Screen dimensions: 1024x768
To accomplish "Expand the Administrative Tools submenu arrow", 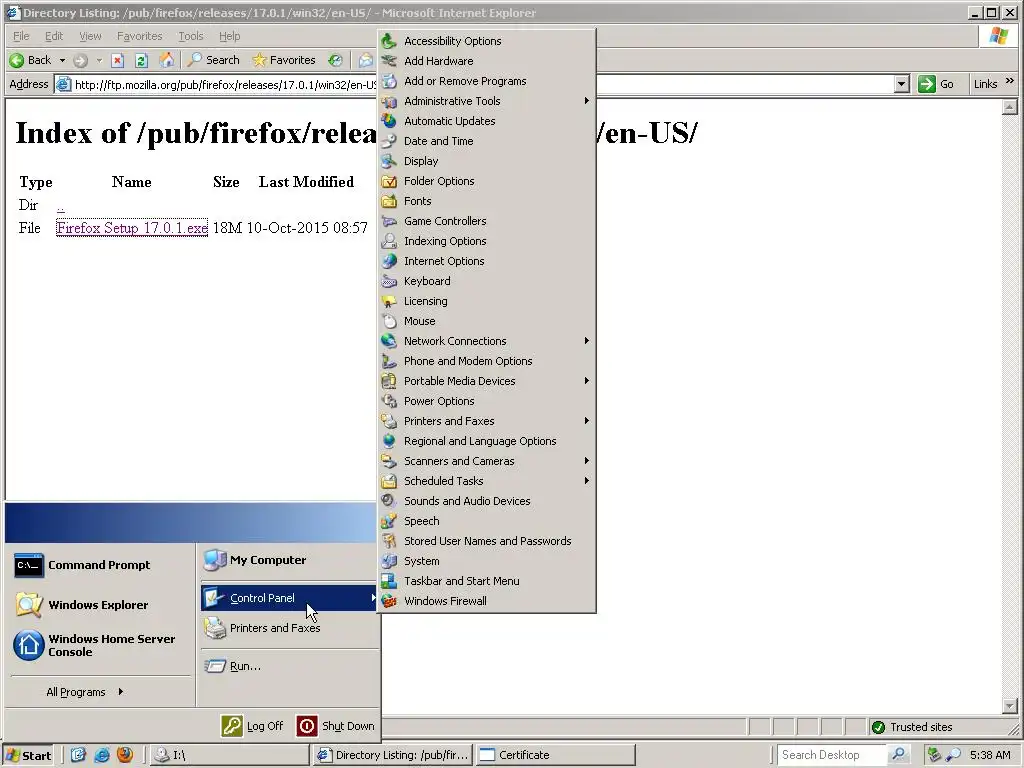I will point(586,101).
